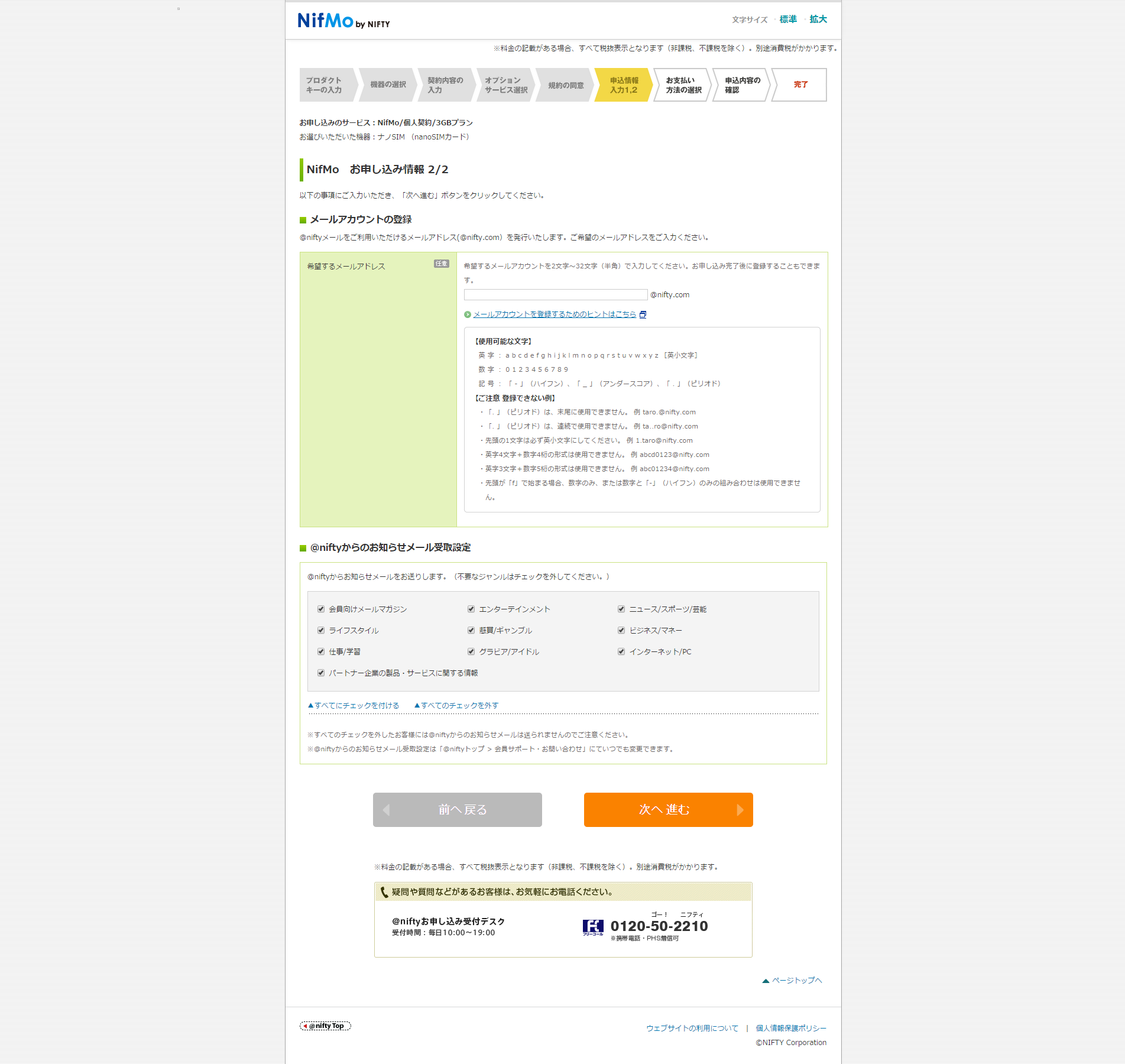
Task: Click メールアカウントの登録 section heading
Action: click(361, 220)
